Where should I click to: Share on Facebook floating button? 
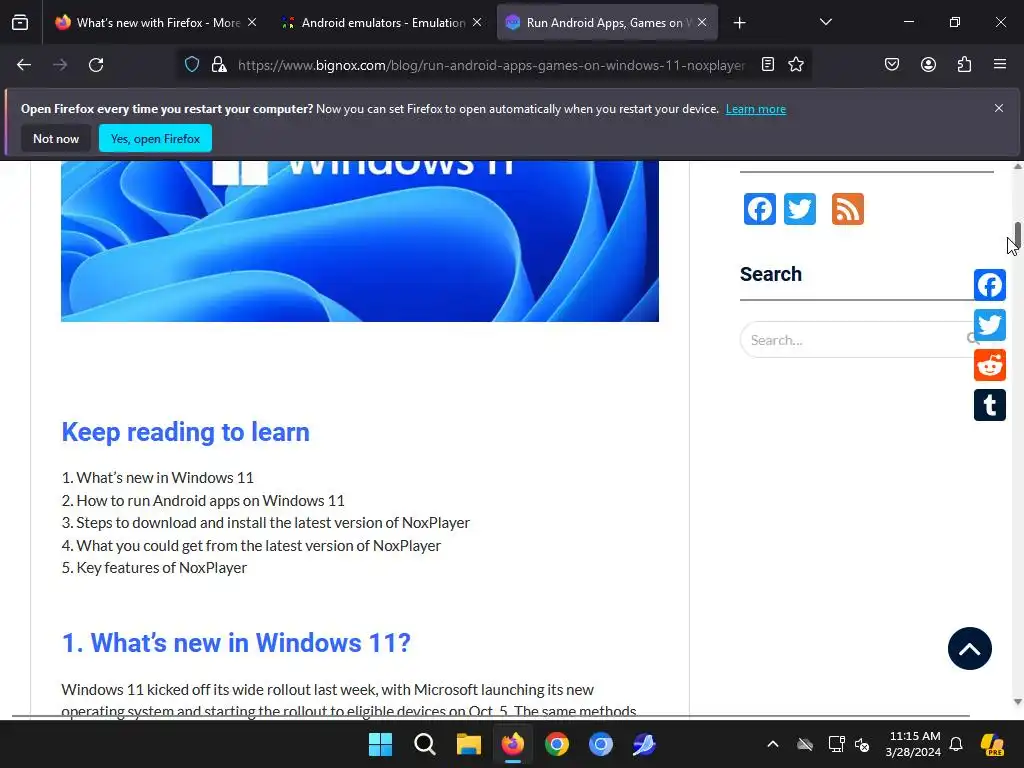pos(990,285)
